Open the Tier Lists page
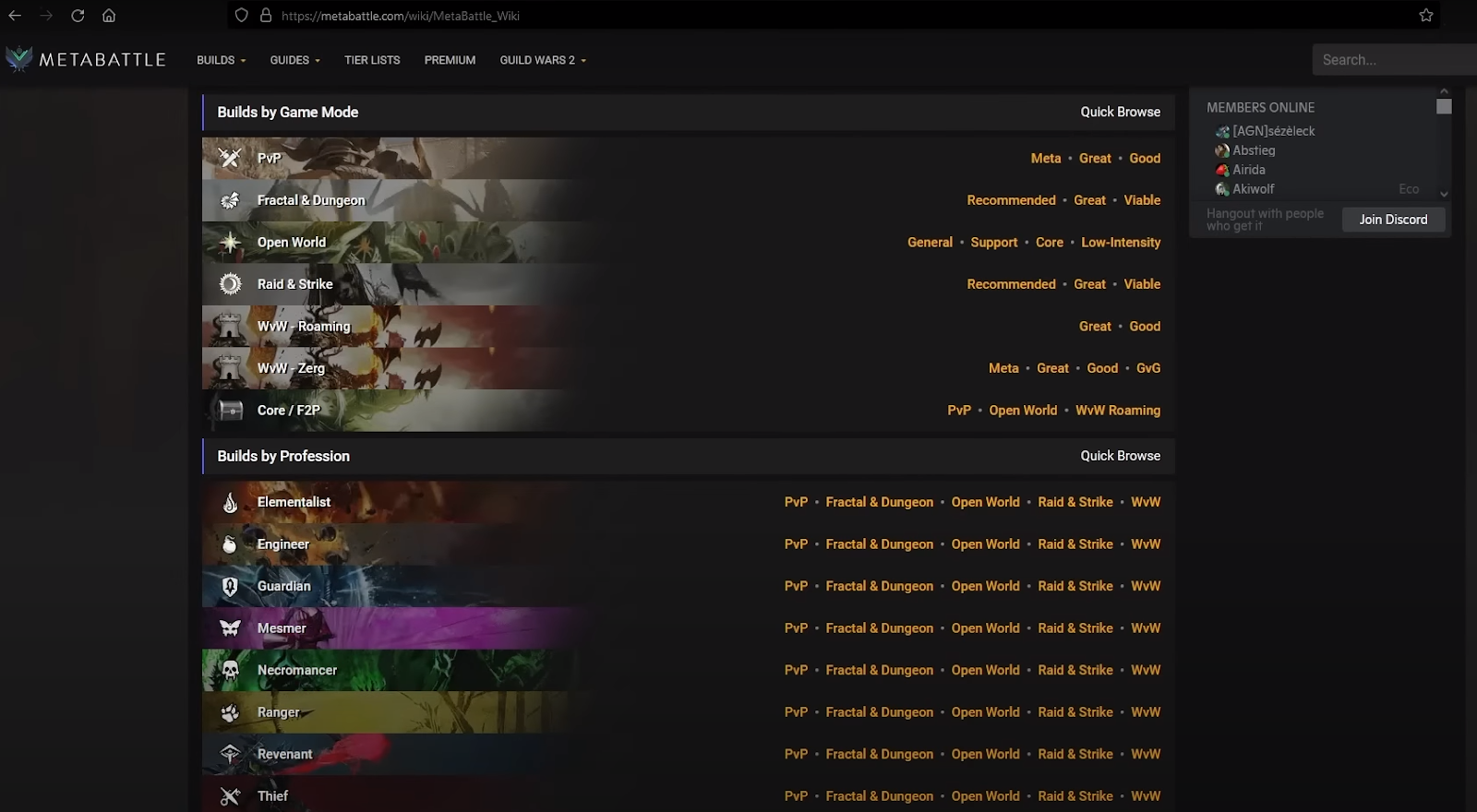 (372, 60)
